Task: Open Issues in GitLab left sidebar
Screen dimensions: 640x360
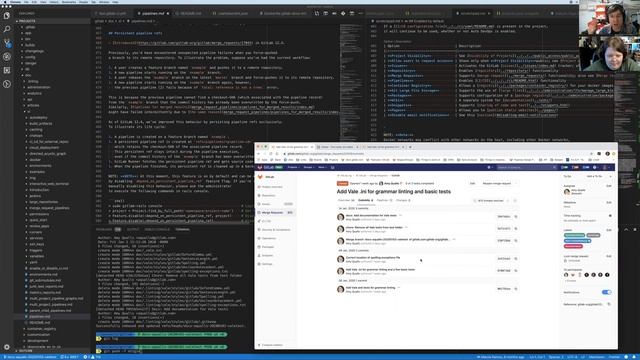Action: [266, 204]
